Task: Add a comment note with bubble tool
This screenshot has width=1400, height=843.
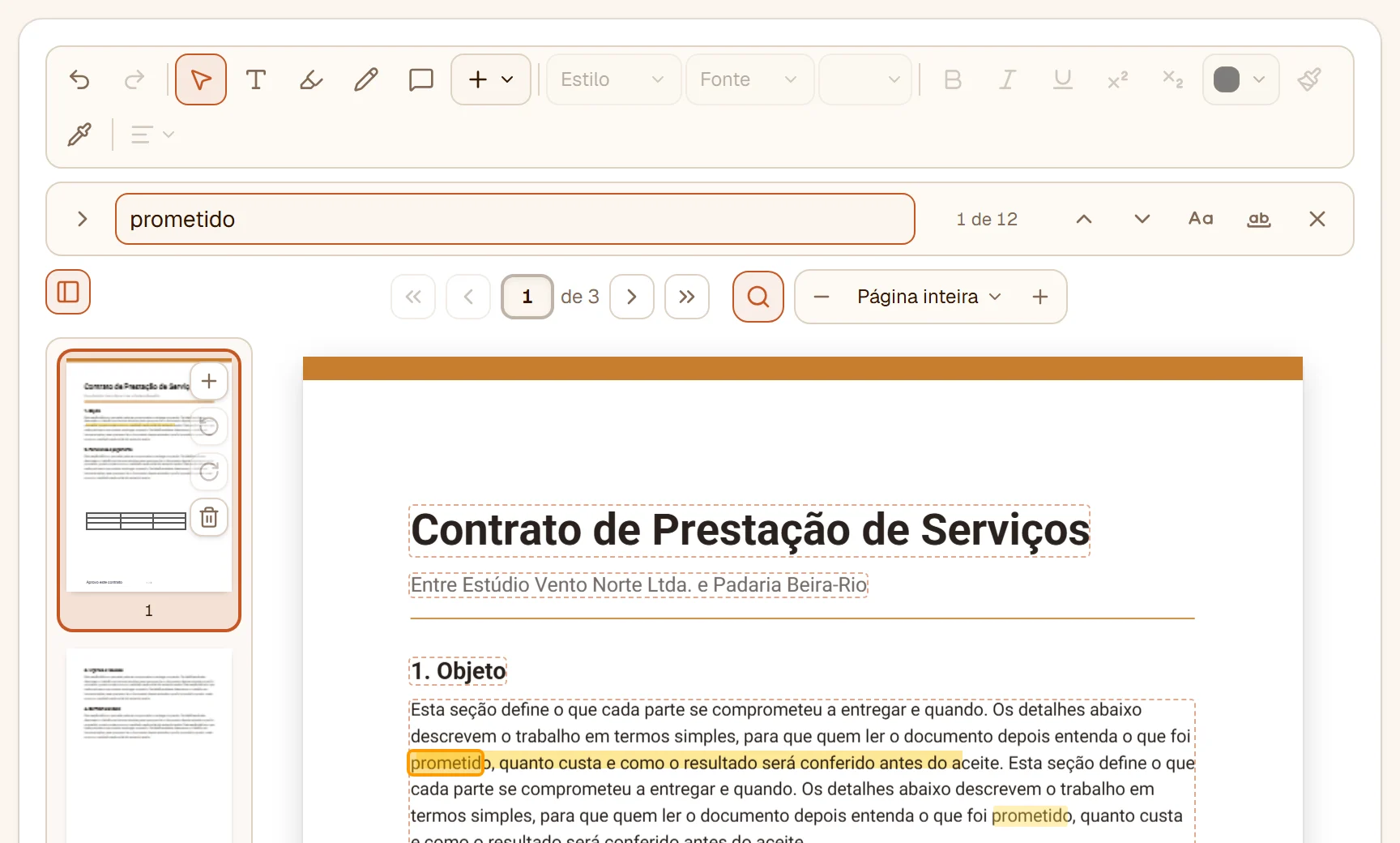Action: coord(421,79)
